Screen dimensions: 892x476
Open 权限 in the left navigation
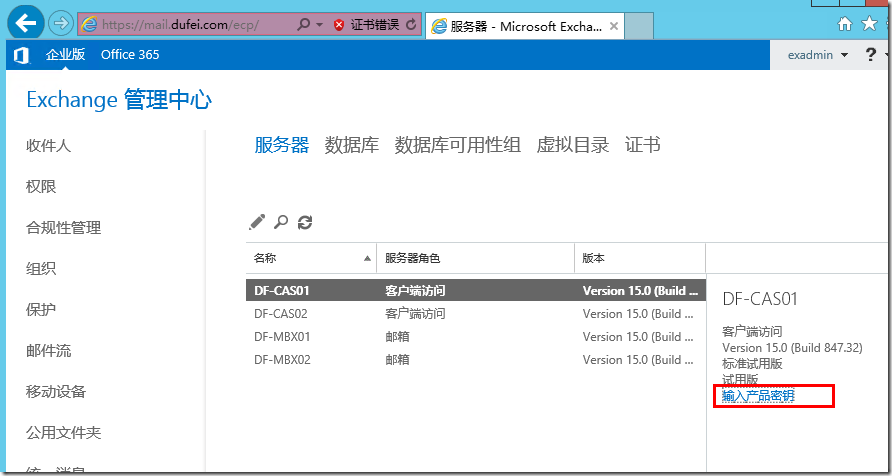[x=41, y=187]
